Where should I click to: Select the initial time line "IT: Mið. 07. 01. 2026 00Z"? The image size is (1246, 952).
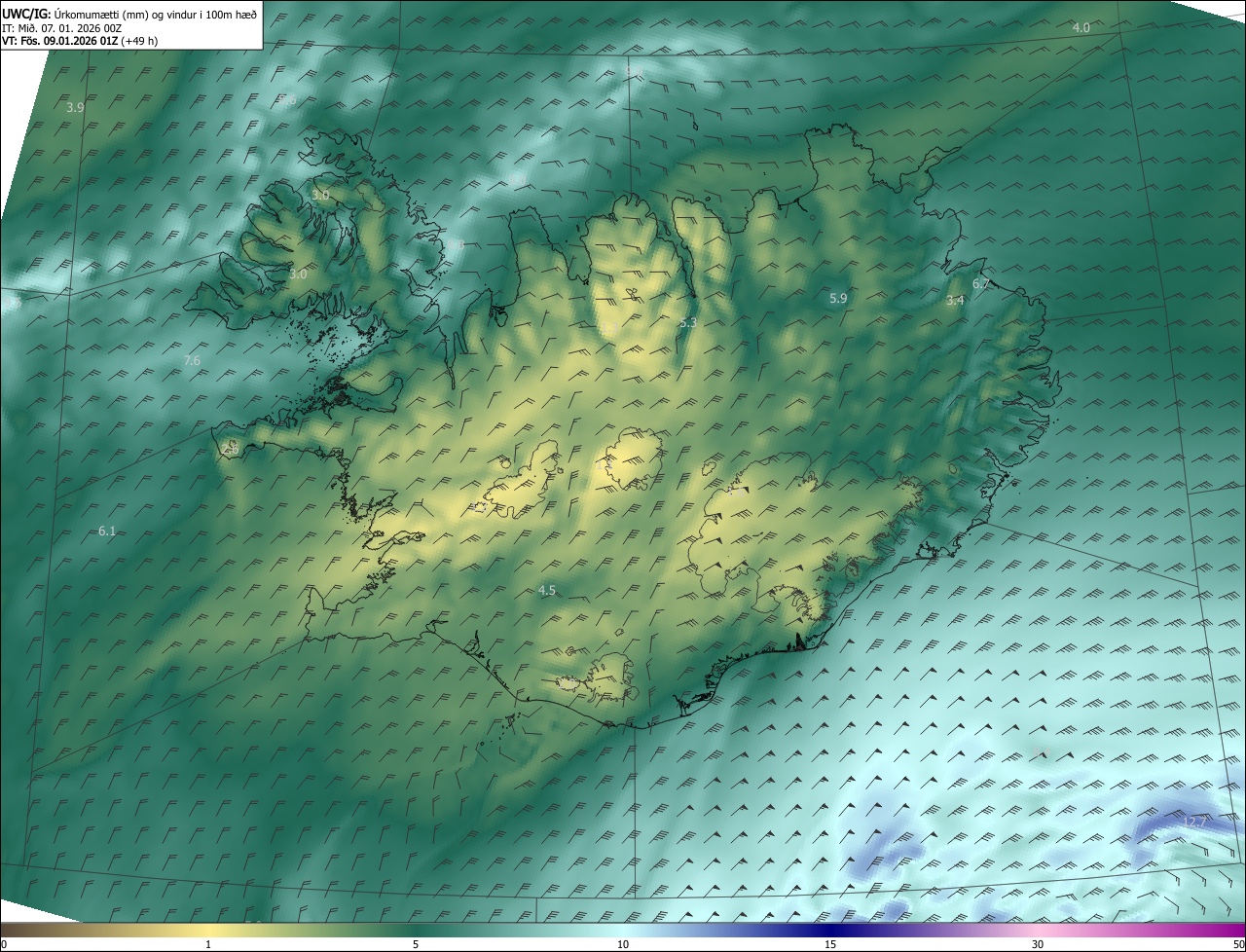coord(63,27)
